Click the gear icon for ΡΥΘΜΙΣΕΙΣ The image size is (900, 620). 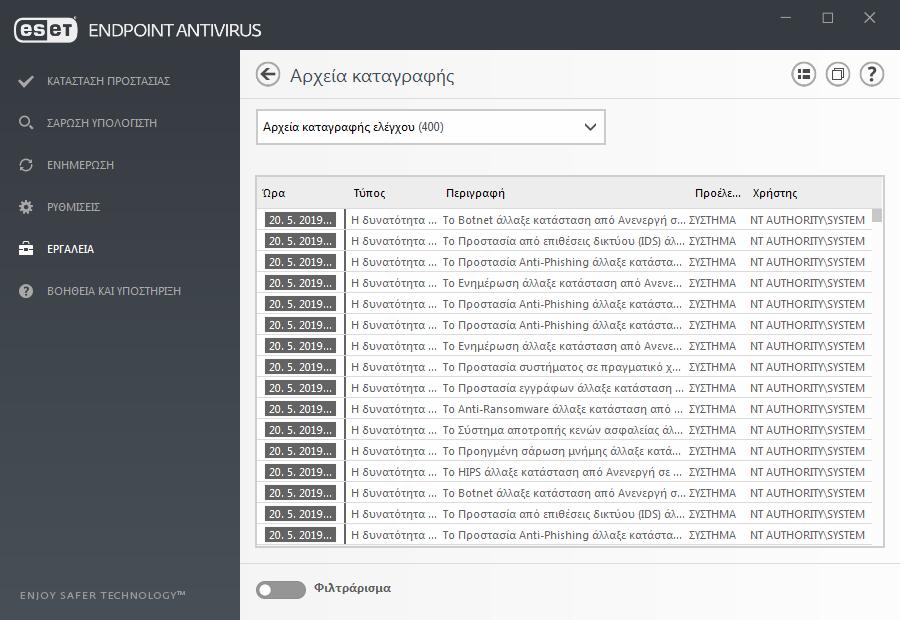tap(26, 207)
